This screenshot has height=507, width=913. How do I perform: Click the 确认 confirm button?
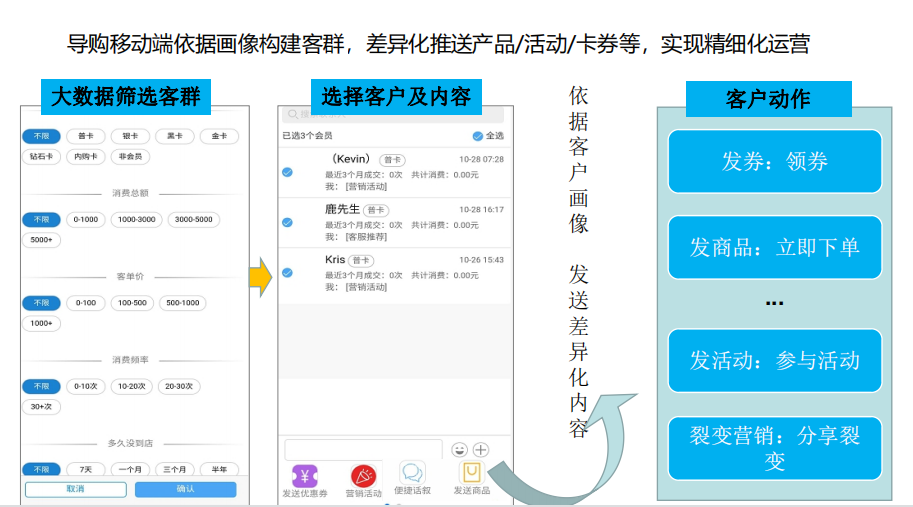185,489
